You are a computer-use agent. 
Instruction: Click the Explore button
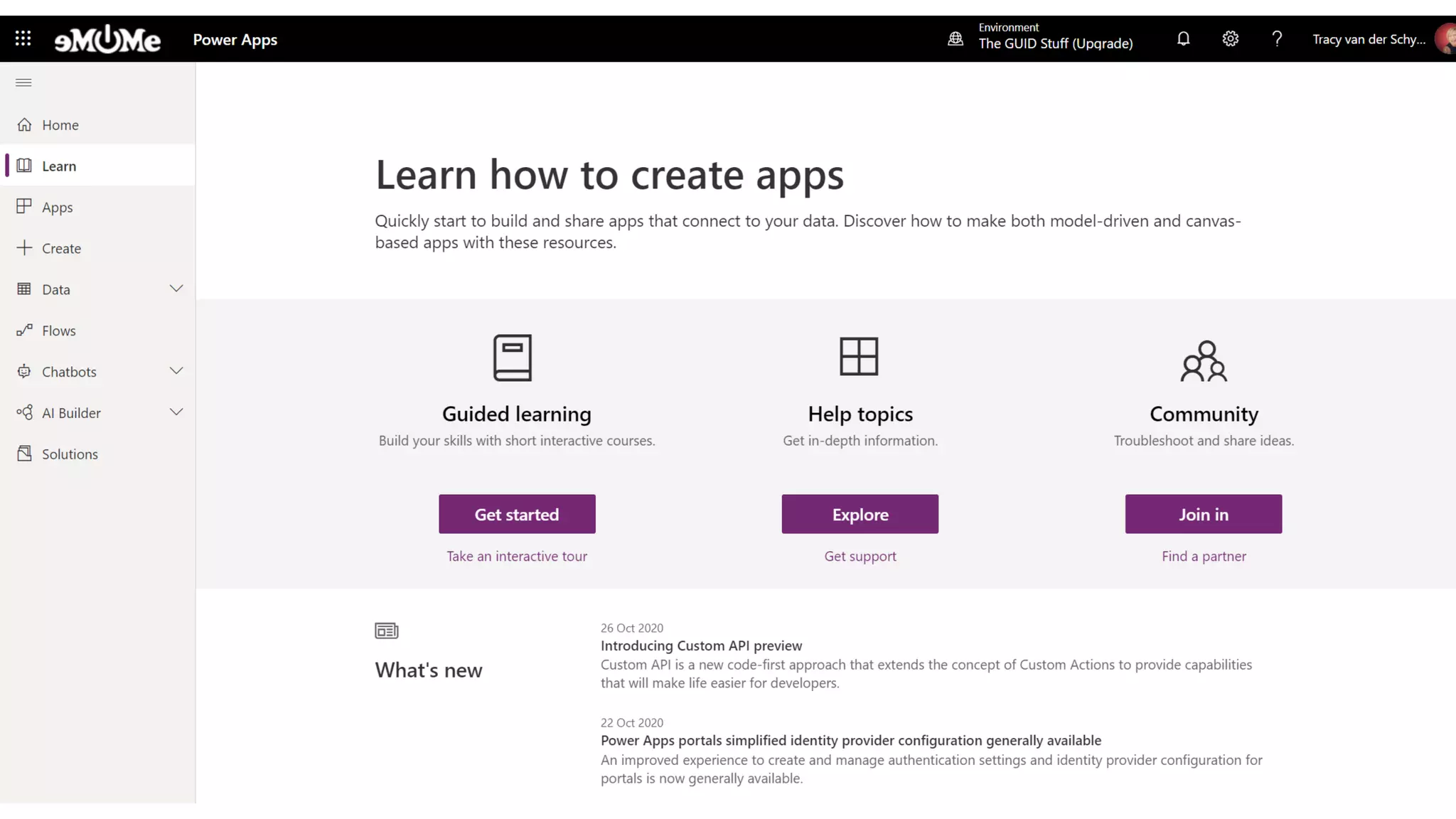coord(860,514)
